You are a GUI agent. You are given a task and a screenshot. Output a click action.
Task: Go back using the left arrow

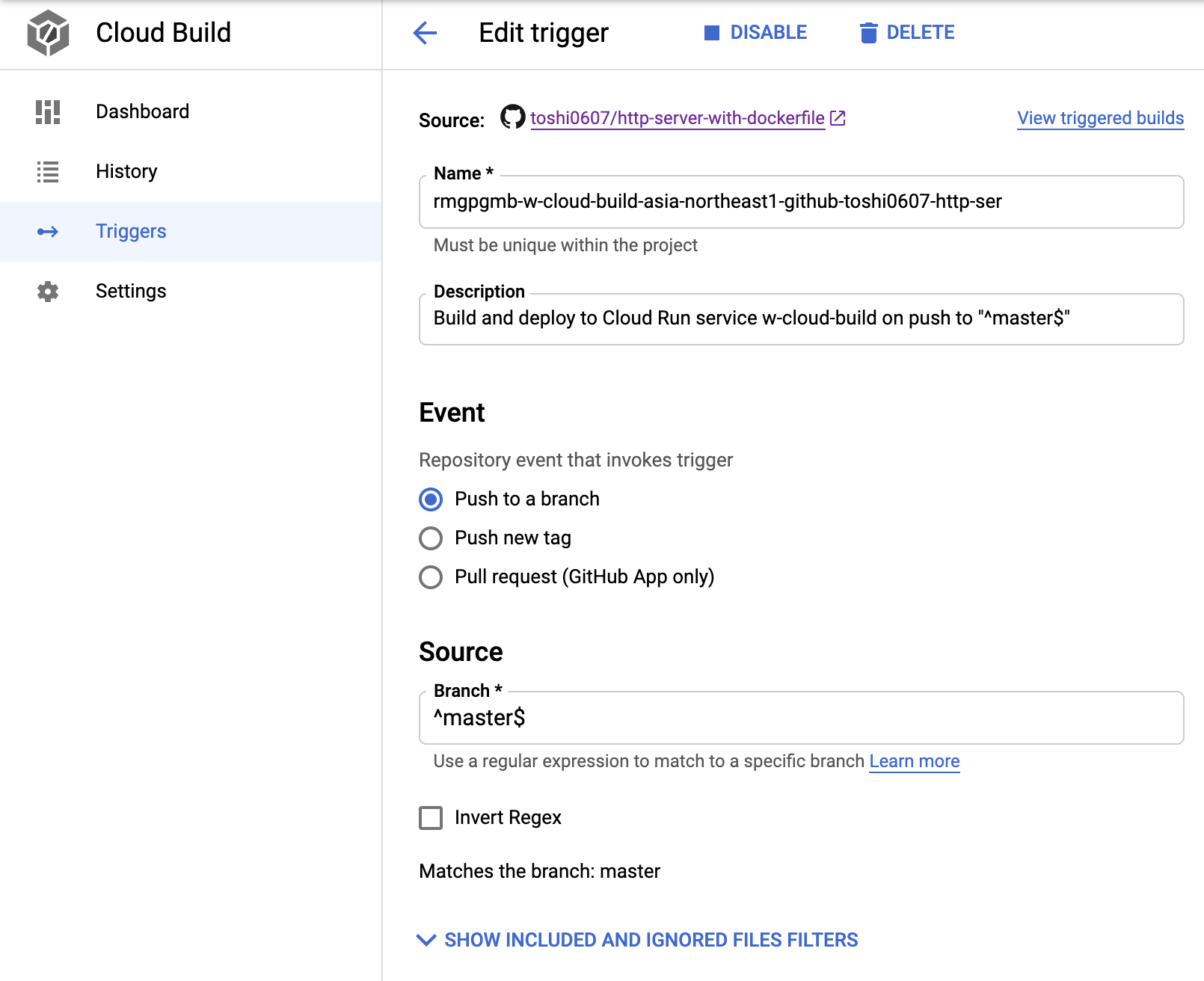[425, 33]
